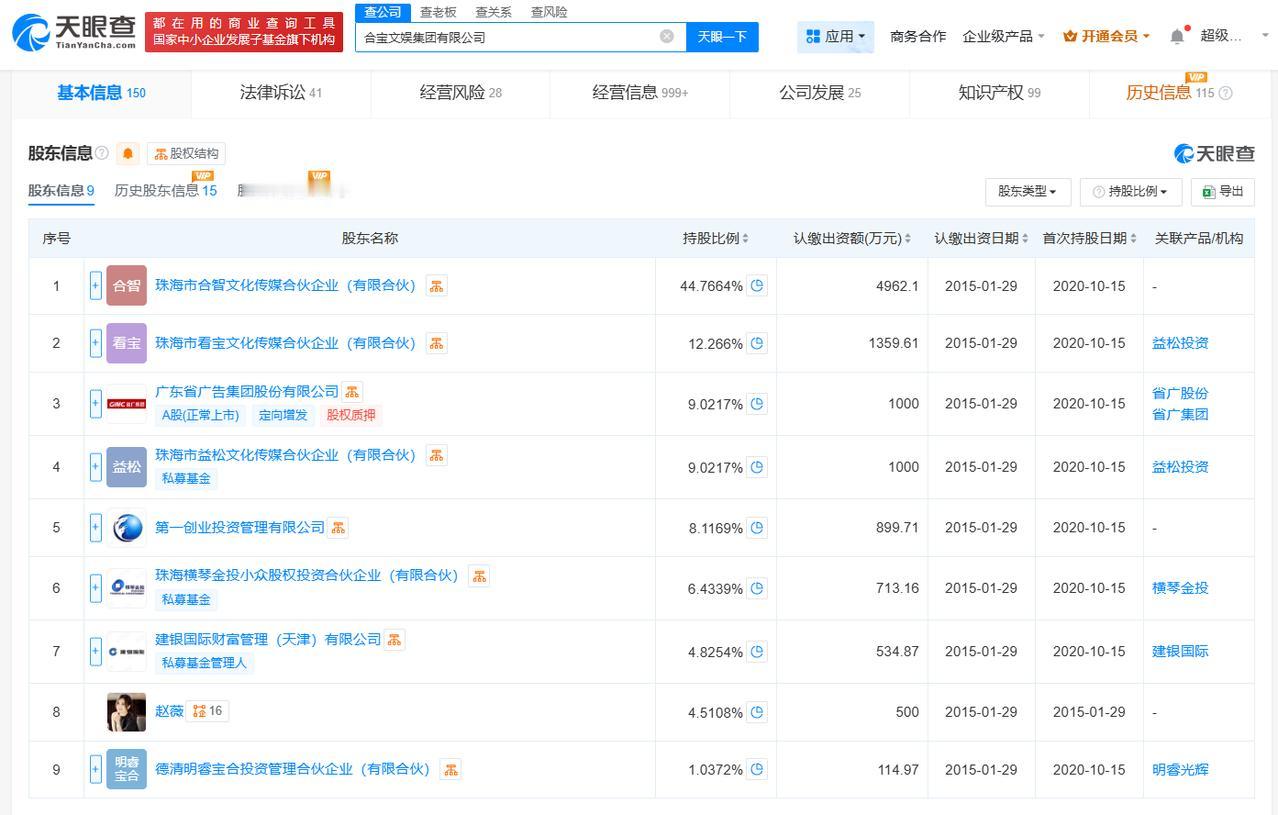Viewport: 1278px width, 815px height.
Task: Click the 合智 company avatar
Action: (x=127, y=286)
